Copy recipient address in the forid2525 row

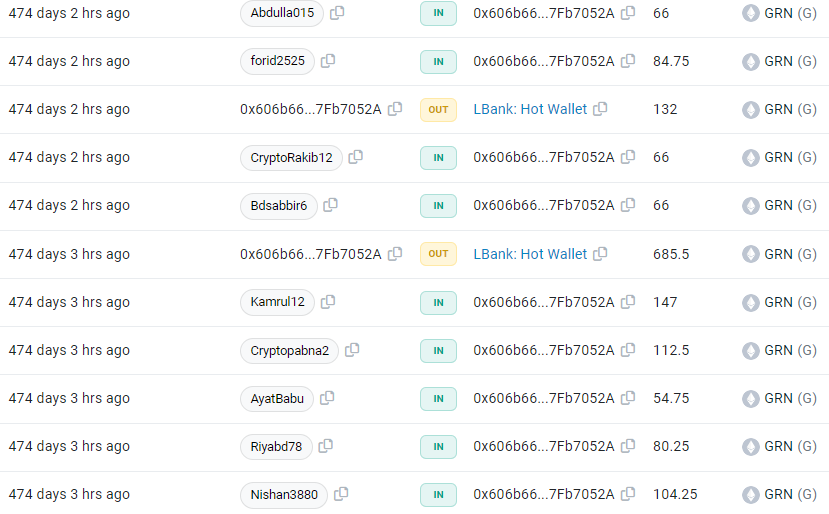tap(628, 61)
